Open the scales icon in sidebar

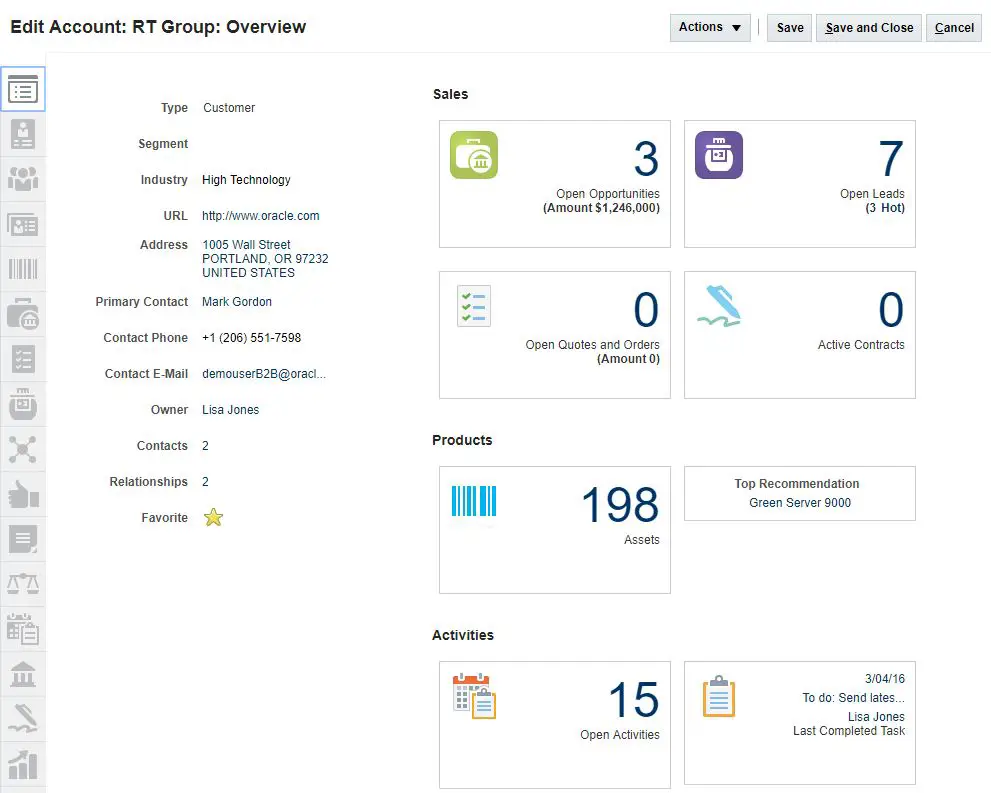coord(22,584)
